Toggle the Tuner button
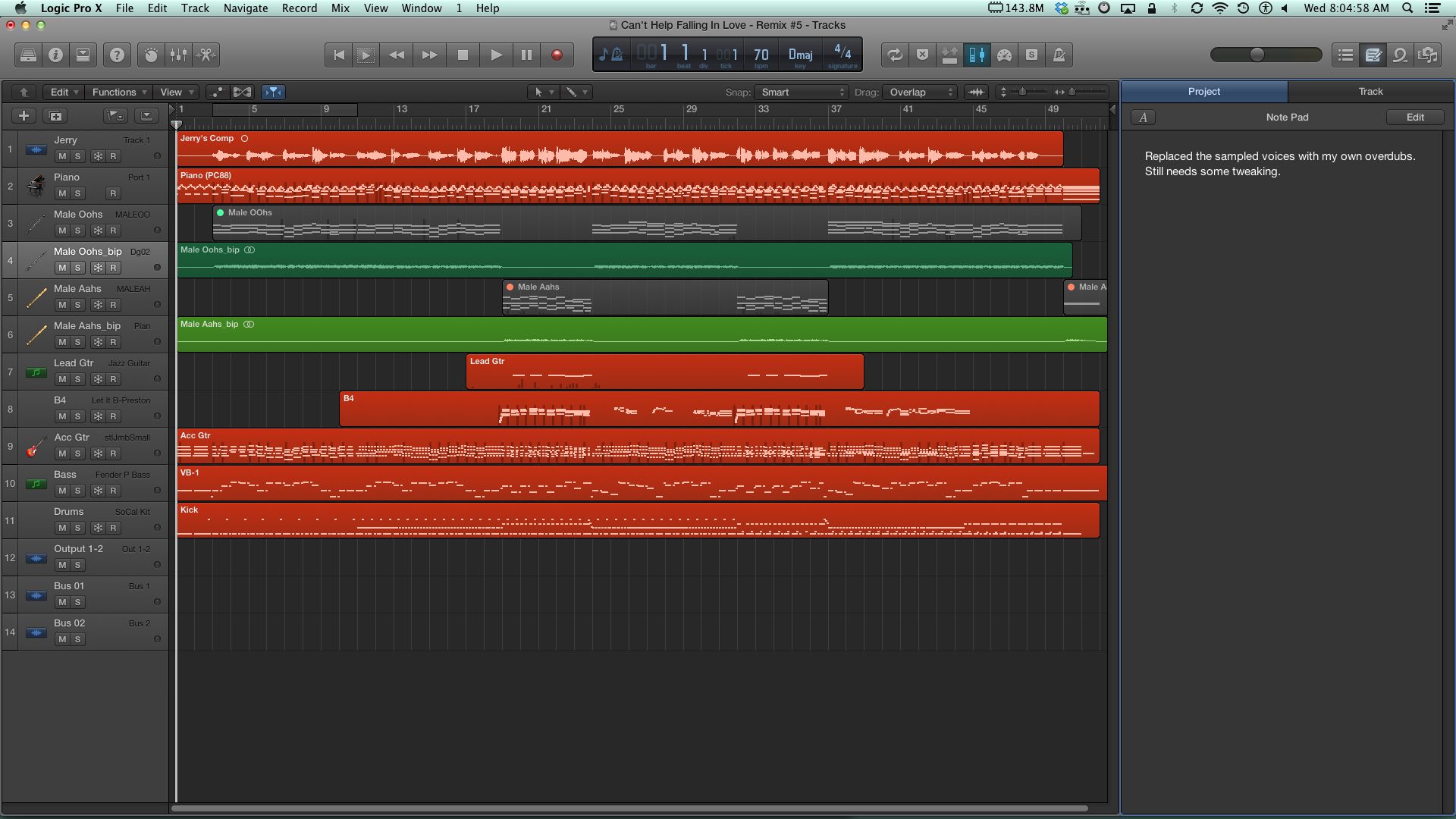Viewport: 1456px width, 819px height. pyautogui.click(x=977, y=55)
